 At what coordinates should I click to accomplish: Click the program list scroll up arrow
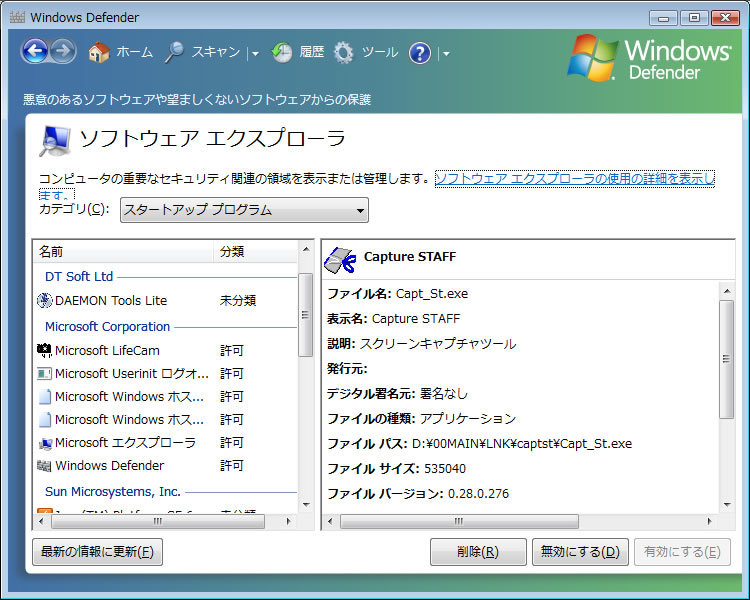pyautogui.click(x=306, y=249)
